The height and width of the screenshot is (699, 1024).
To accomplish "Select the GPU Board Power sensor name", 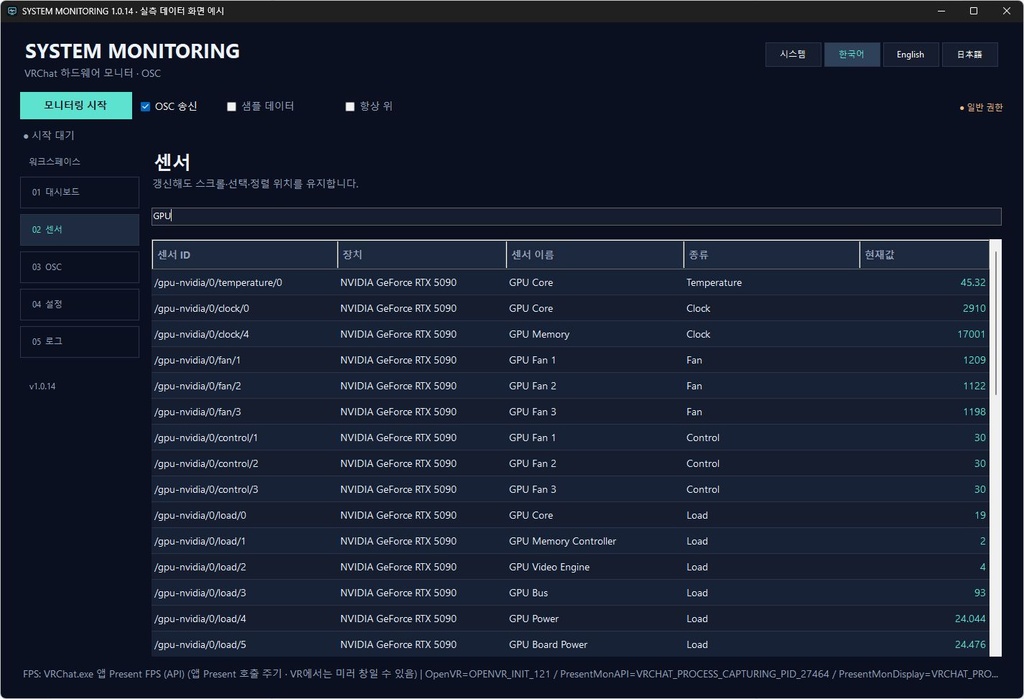I will coord(548,645).
